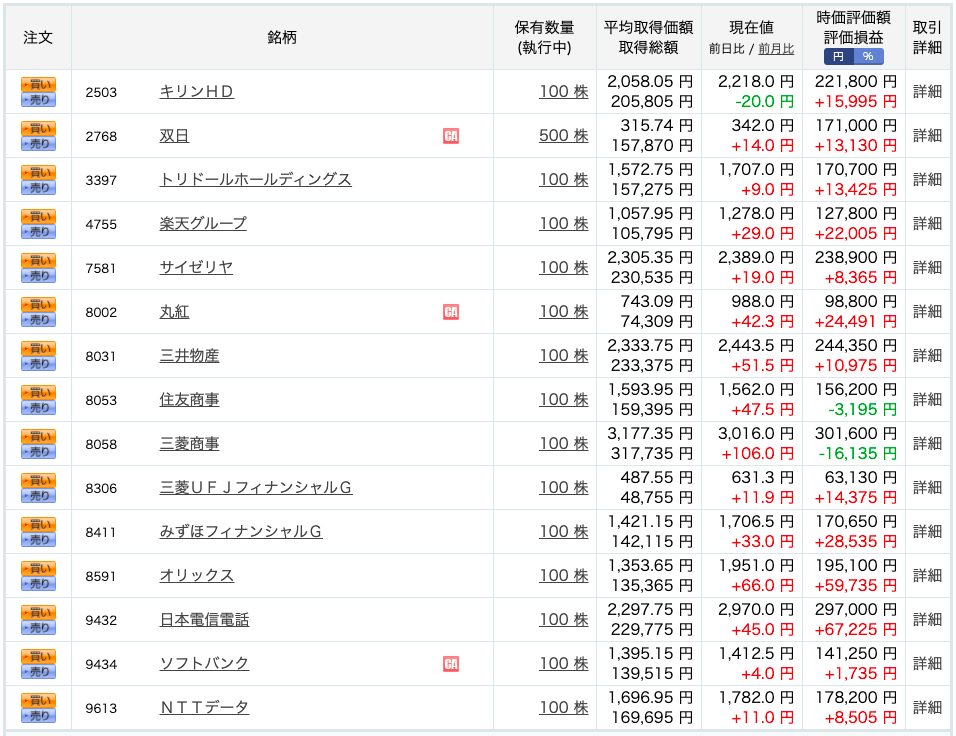Click the stock code 8306

101,488
